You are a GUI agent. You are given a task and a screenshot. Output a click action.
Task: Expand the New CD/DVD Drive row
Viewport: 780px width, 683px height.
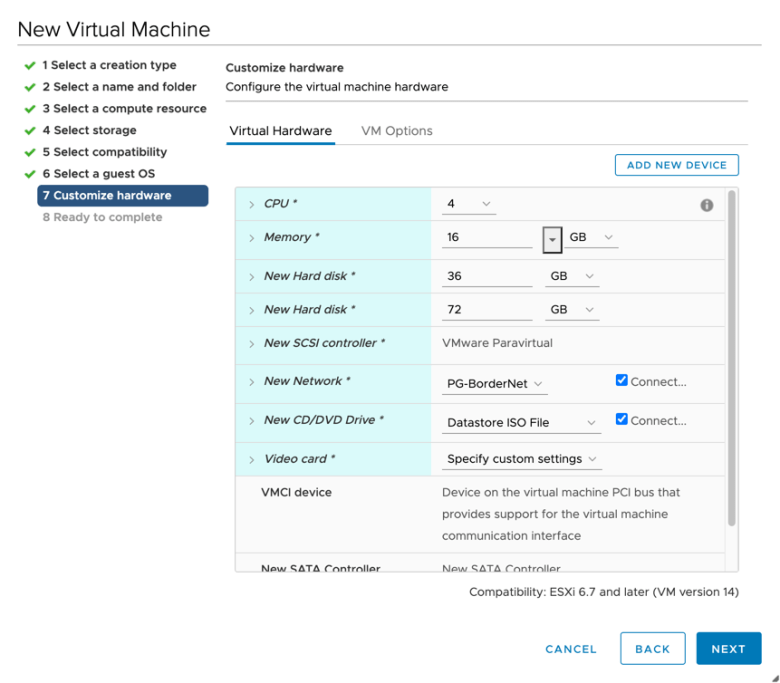tap(252, 421)
